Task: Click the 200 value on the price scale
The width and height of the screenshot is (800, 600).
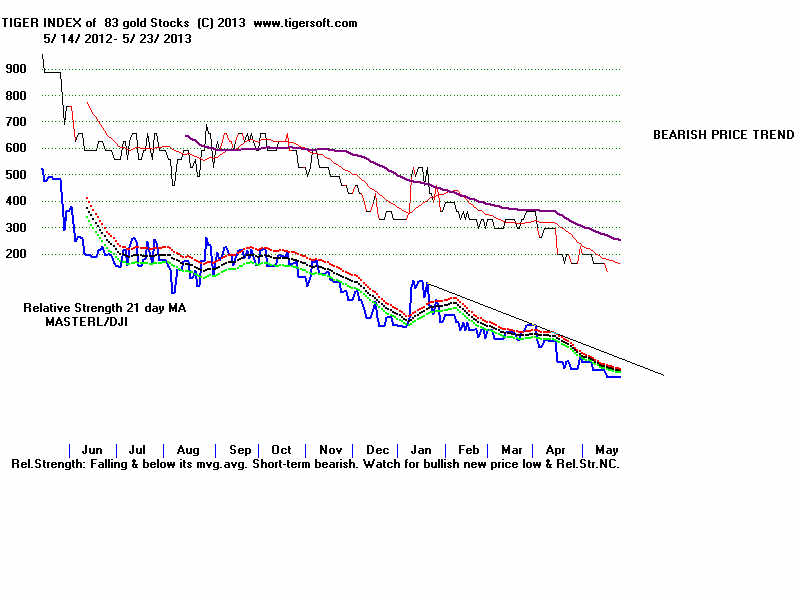Action: [14, 253]
